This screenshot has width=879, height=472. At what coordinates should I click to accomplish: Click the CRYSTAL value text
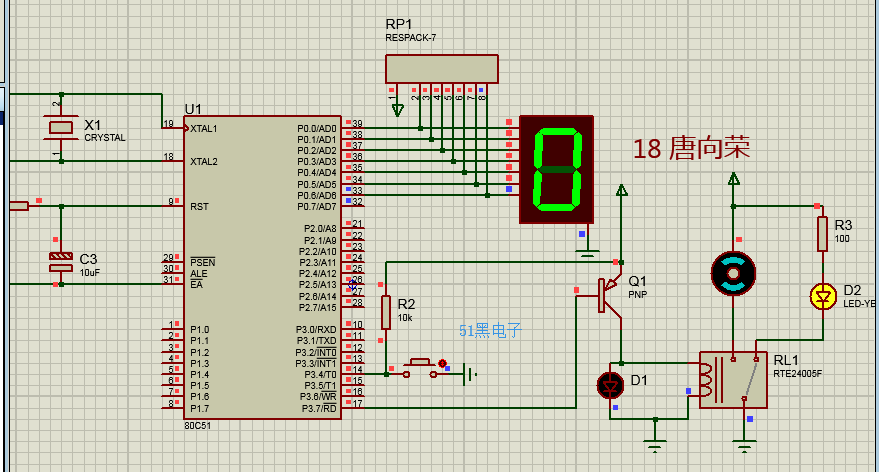point(105,137)
